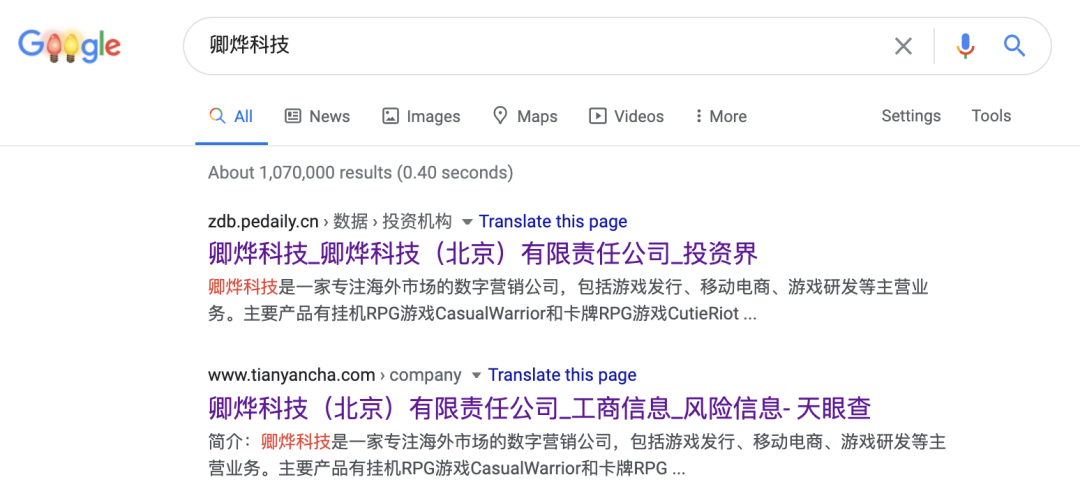Open the 投资界 result title link
Image resolution: width=1080 pixels, height=498 pixels.
click(483, 254)
